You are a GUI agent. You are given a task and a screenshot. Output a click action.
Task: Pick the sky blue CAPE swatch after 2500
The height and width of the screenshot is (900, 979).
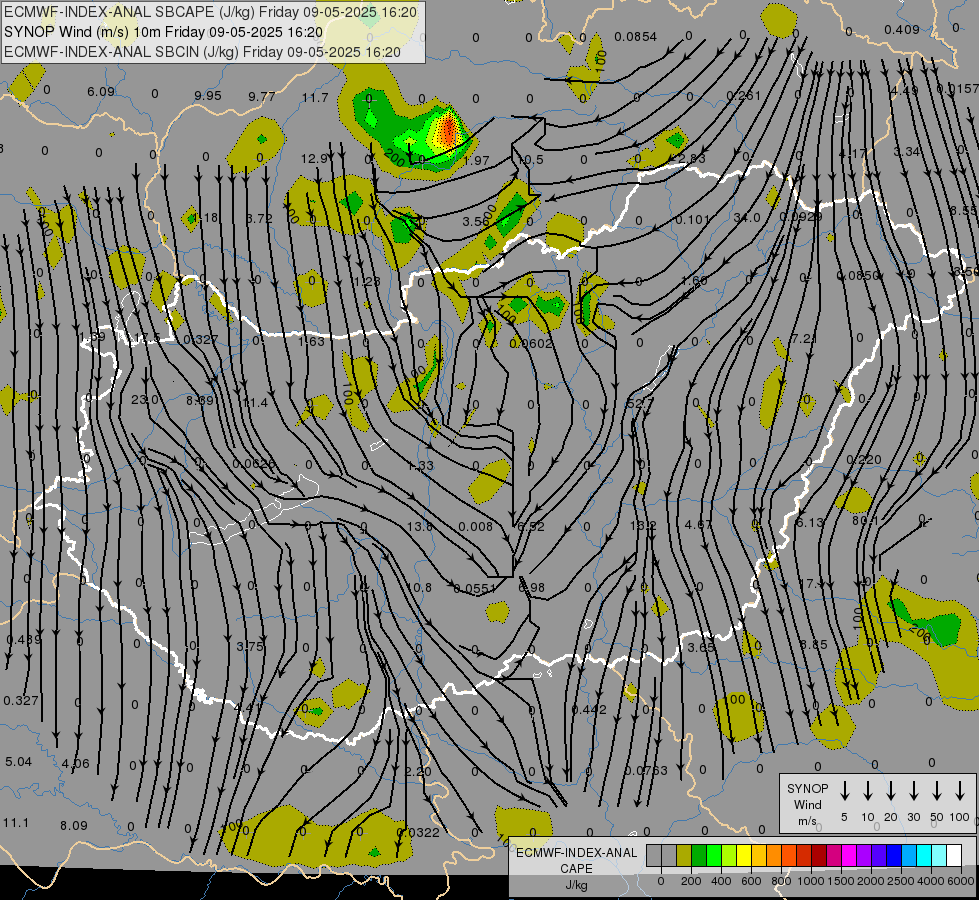909,855
